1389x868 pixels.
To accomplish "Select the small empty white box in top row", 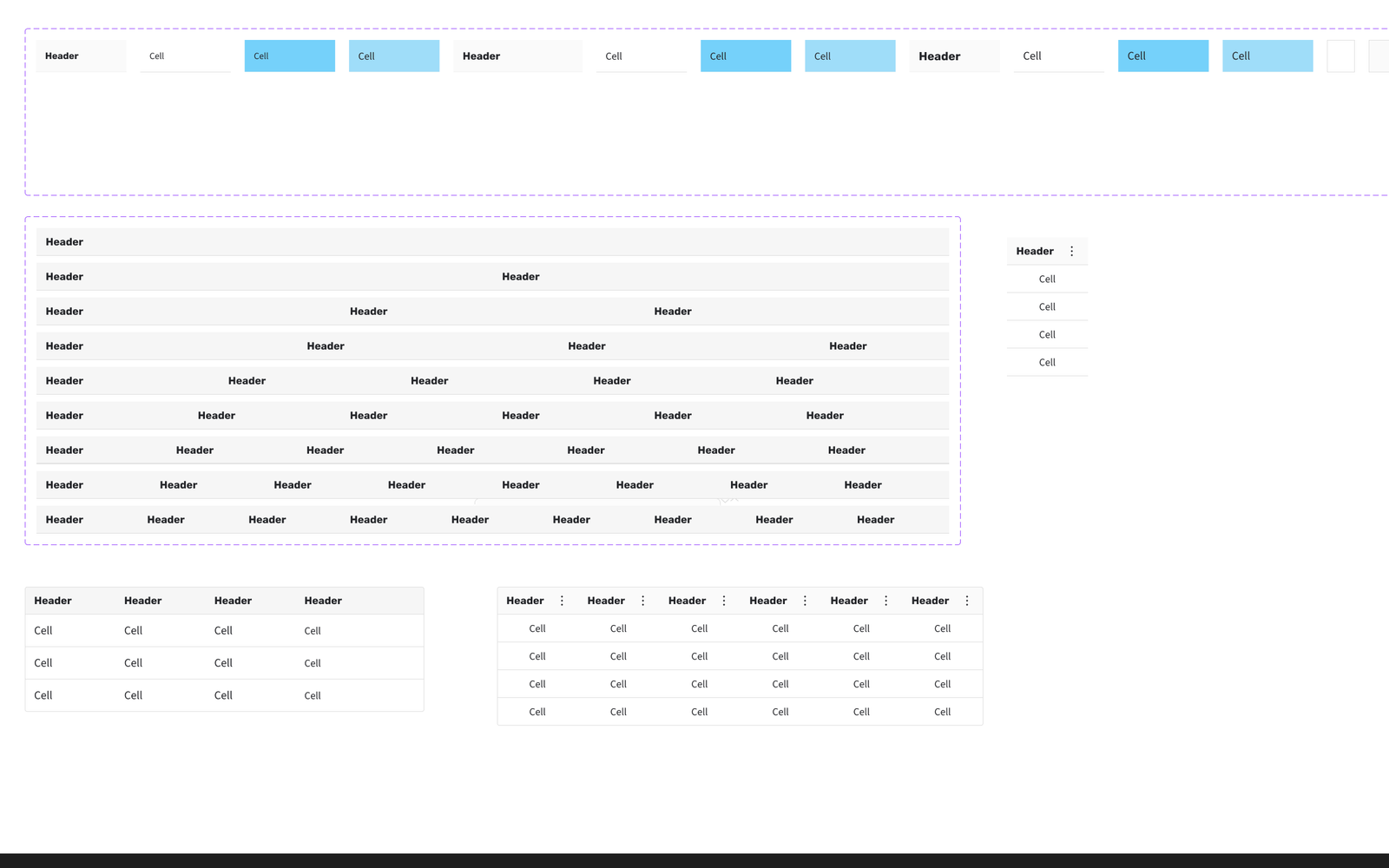I will click(1341, 56).
